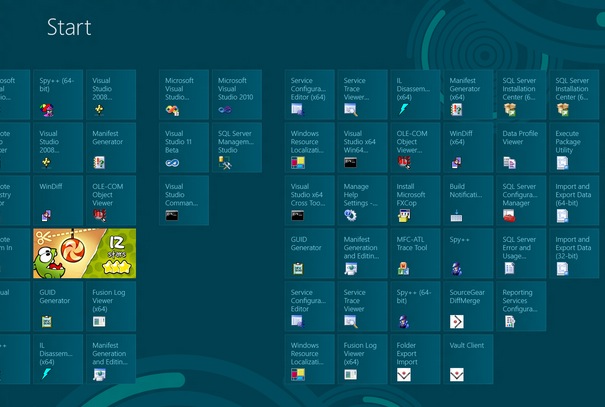Open Service Configuration Editor (x64) tile

pyautogui.click(x=310, y=95)
